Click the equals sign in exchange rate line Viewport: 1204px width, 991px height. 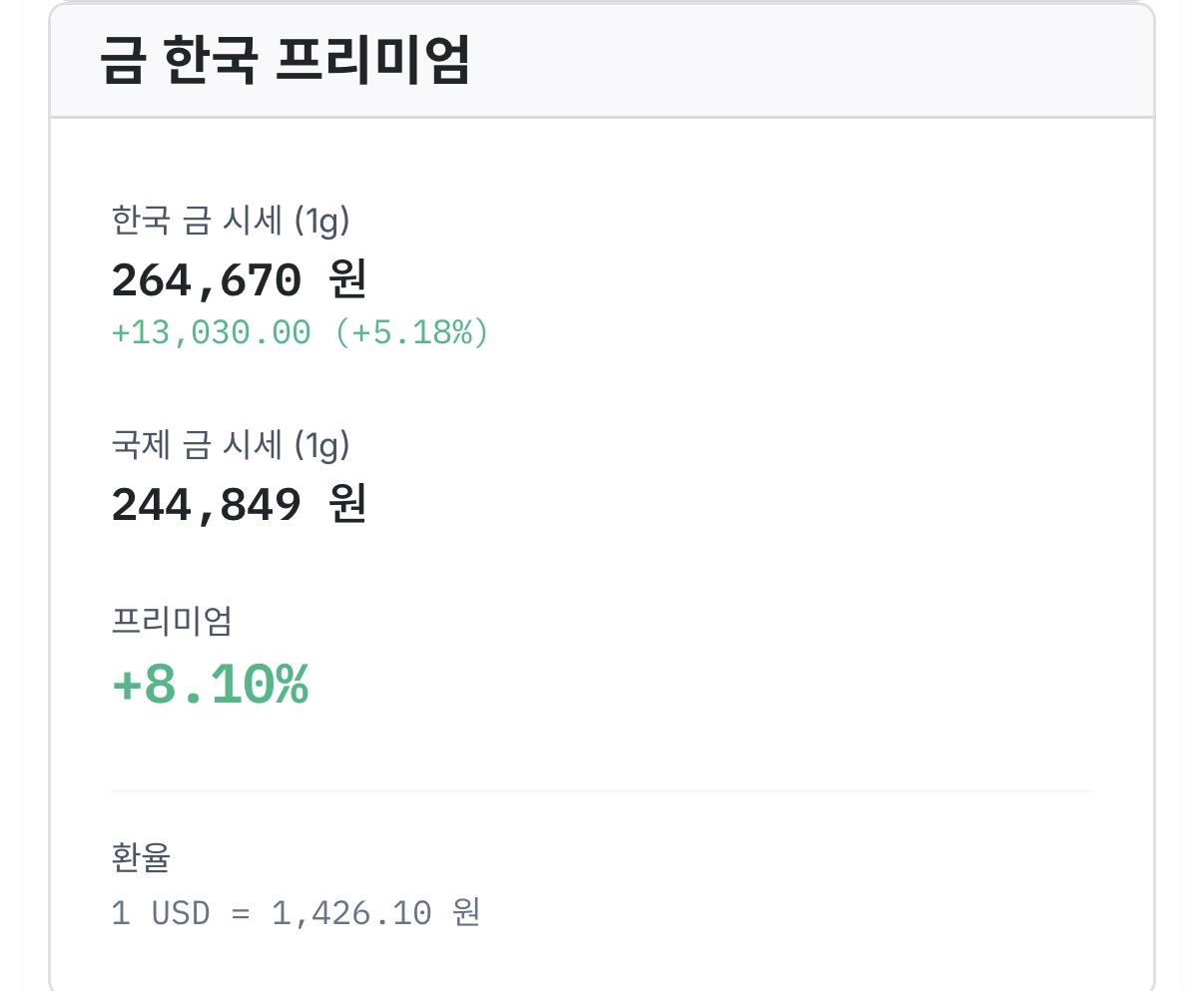click(241, 913)
